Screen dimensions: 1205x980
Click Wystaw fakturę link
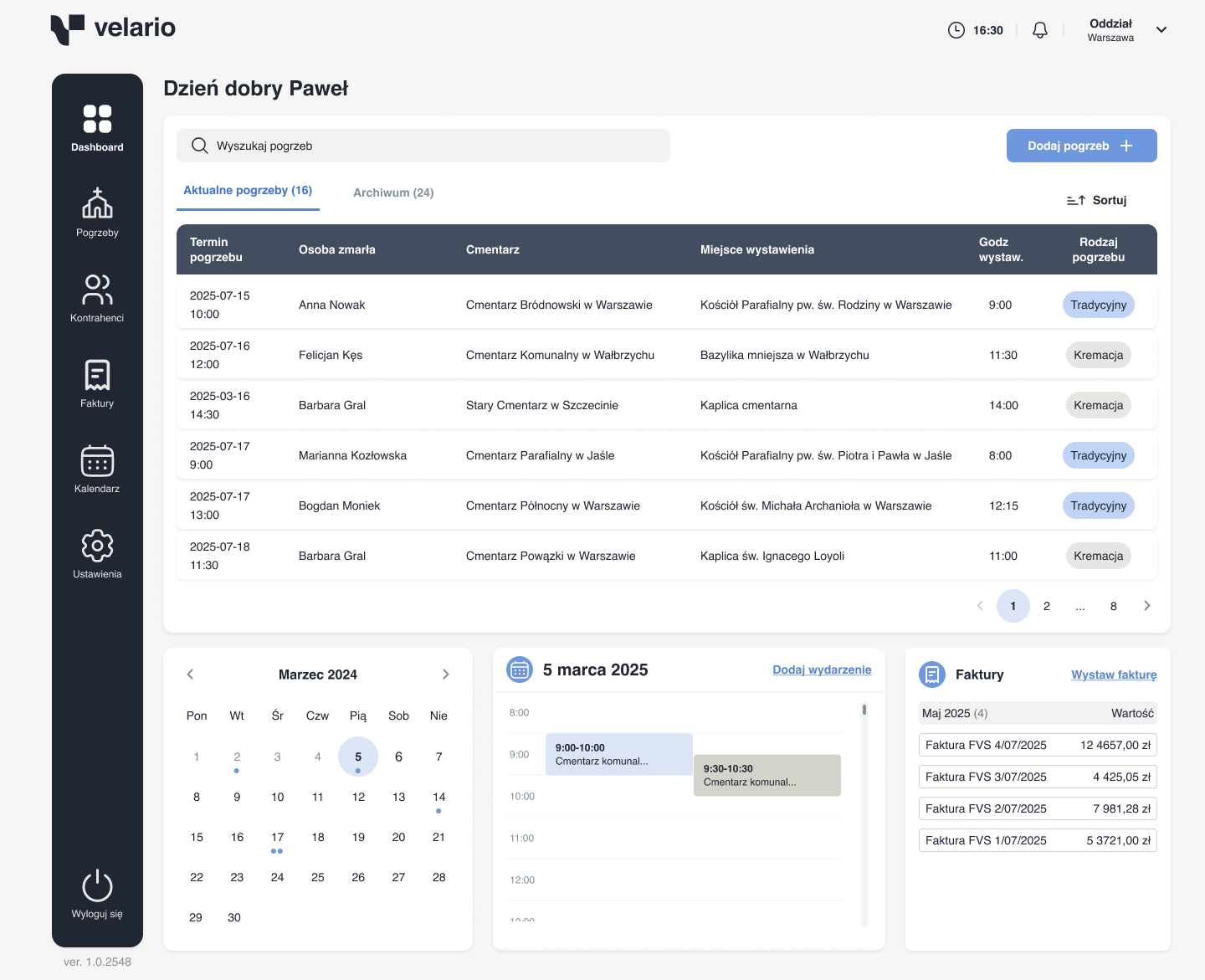click(x=1114, y=675)
